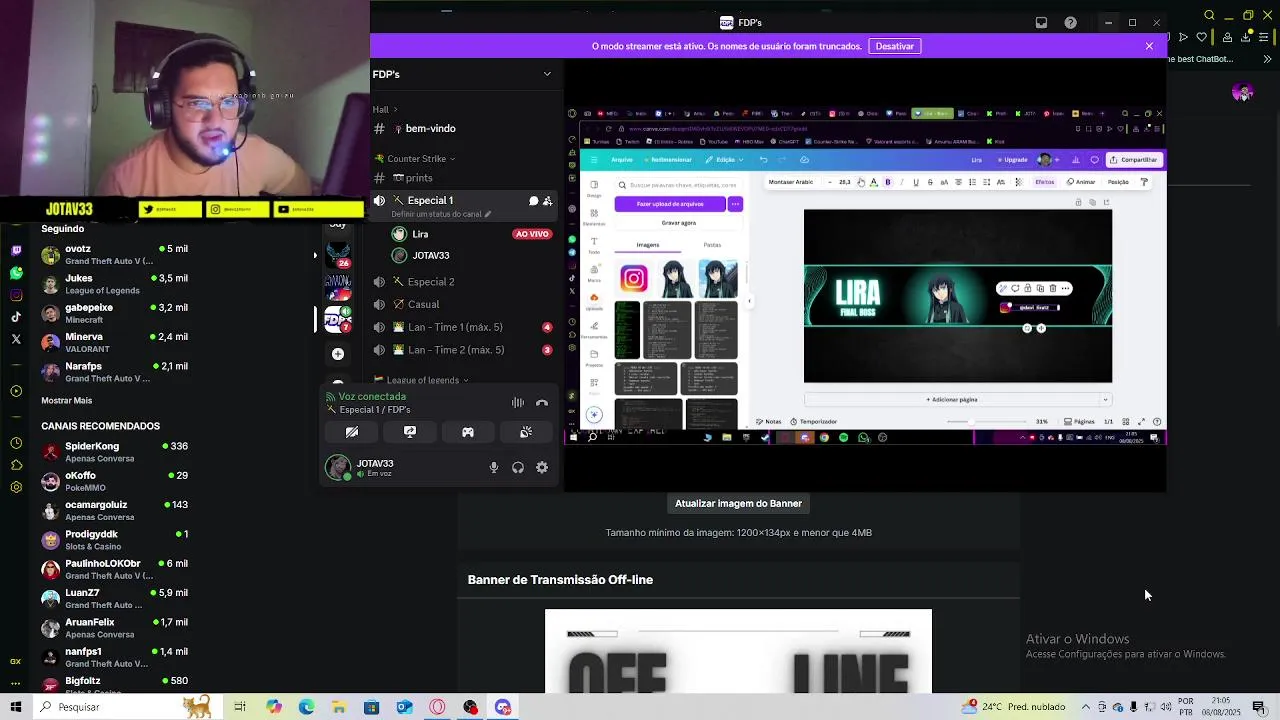Image resolution: width=1280 pixels, height=720 pixels.
Task: Click the heart bookmark icon in browser
Action: [1202, 37]
